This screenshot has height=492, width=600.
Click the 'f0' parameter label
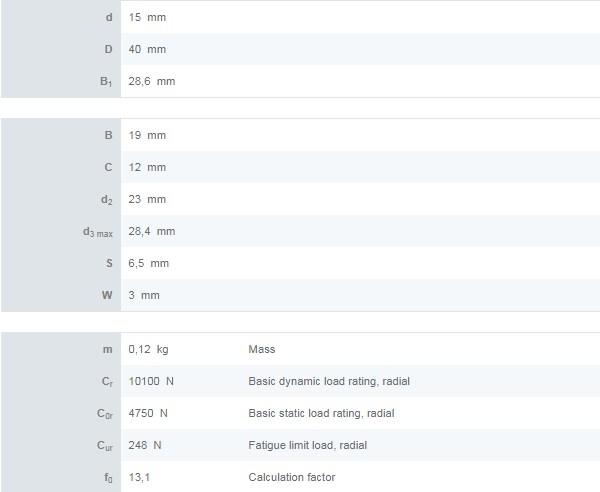[x=108, y=478]
